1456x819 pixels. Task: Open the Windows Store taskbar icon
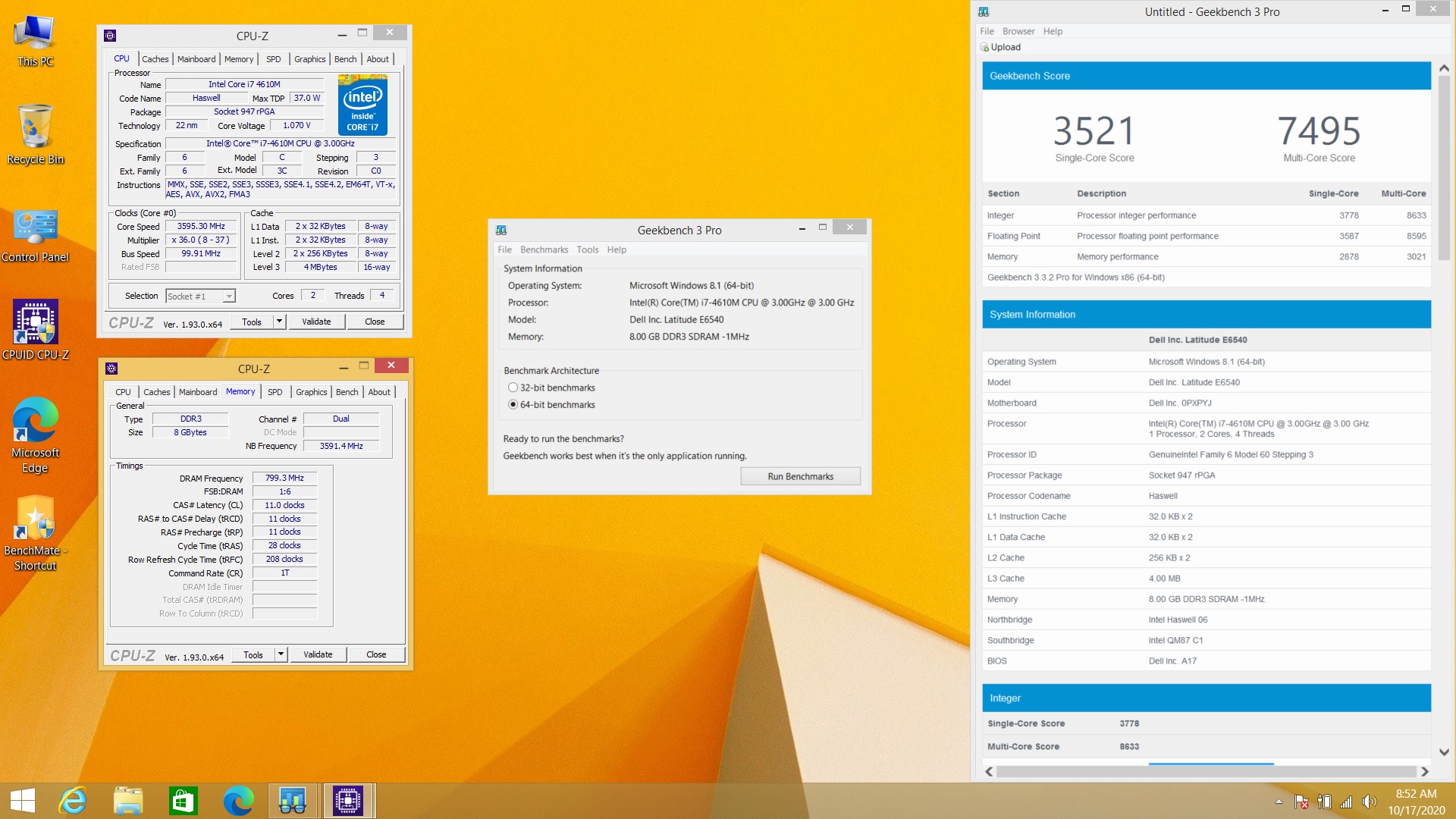pyautogui.click(x=183, y=801)
